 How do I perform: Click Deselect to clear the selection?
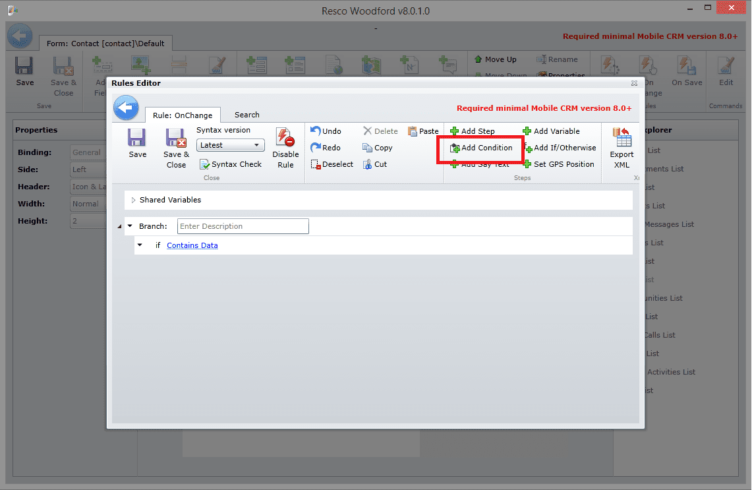[331, 164]
